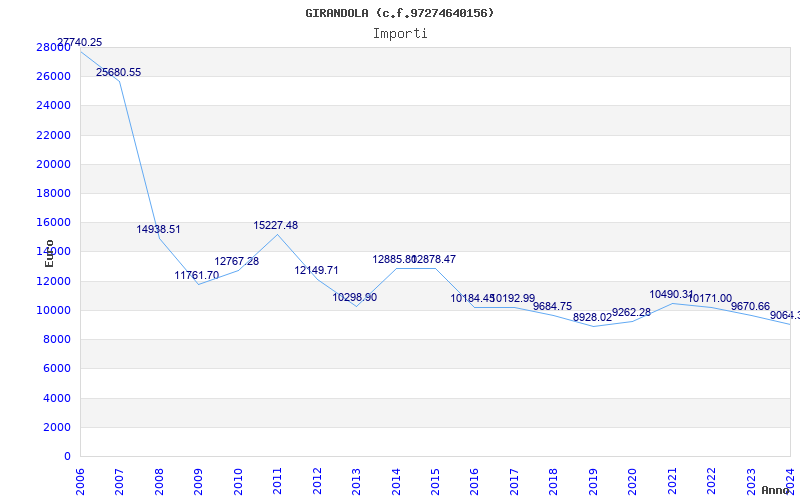The width and height of the screenshot is (800, 500).
Task: Click the y-axis value 10000
Action: click(x=53, y=310)
